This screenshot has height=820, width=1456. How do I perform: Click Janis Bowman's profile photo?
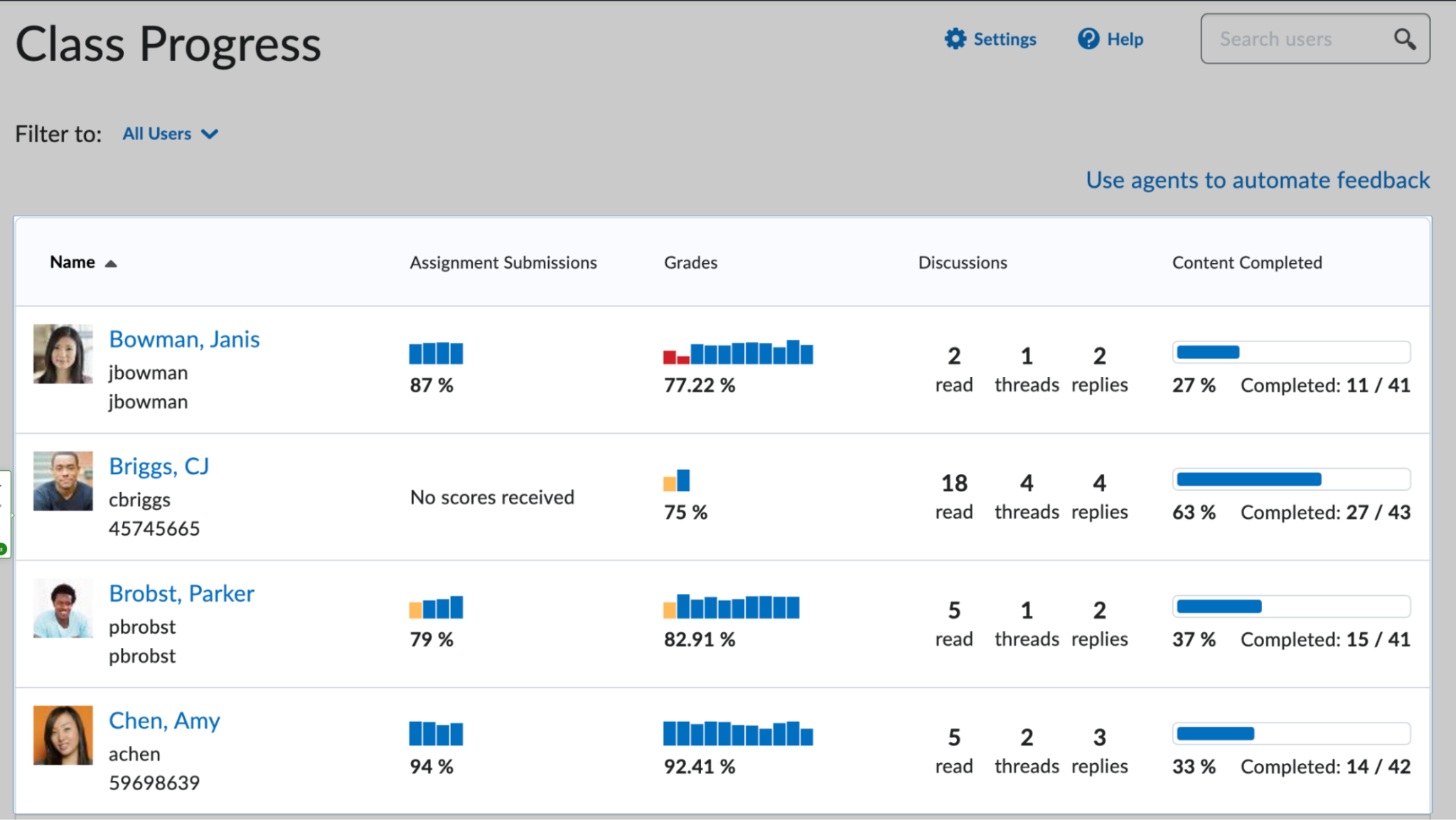[x=63, y=354]
